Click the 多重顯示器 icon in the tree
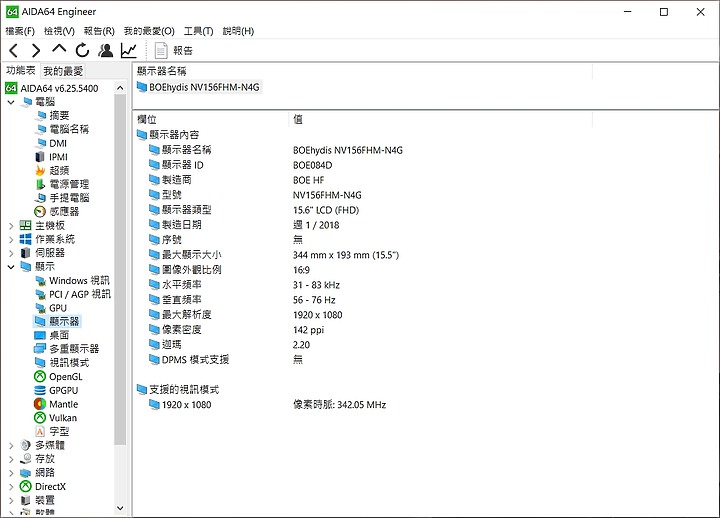The width and height of the screenshot is (720, 518). 40,349
